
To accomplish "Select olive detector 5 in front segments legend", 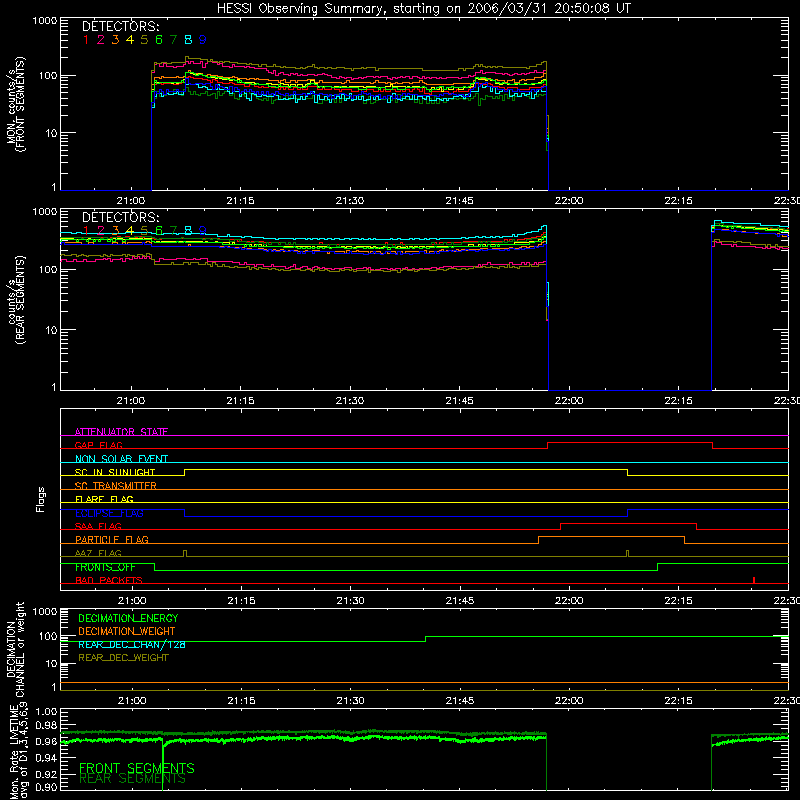I will click(x=144, y=39).
